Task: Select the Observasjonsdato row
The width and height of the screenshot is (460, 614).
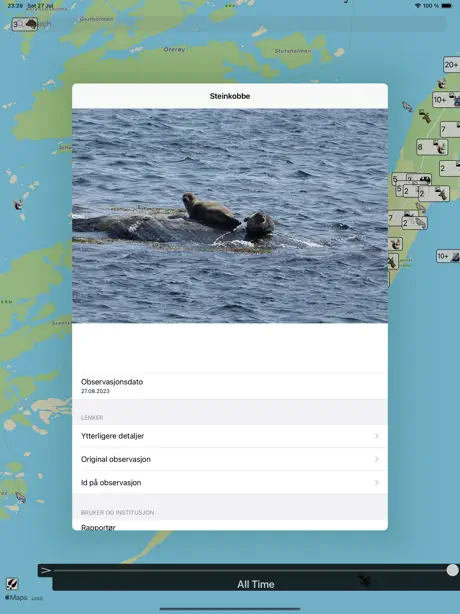Action: pos(230,386)
